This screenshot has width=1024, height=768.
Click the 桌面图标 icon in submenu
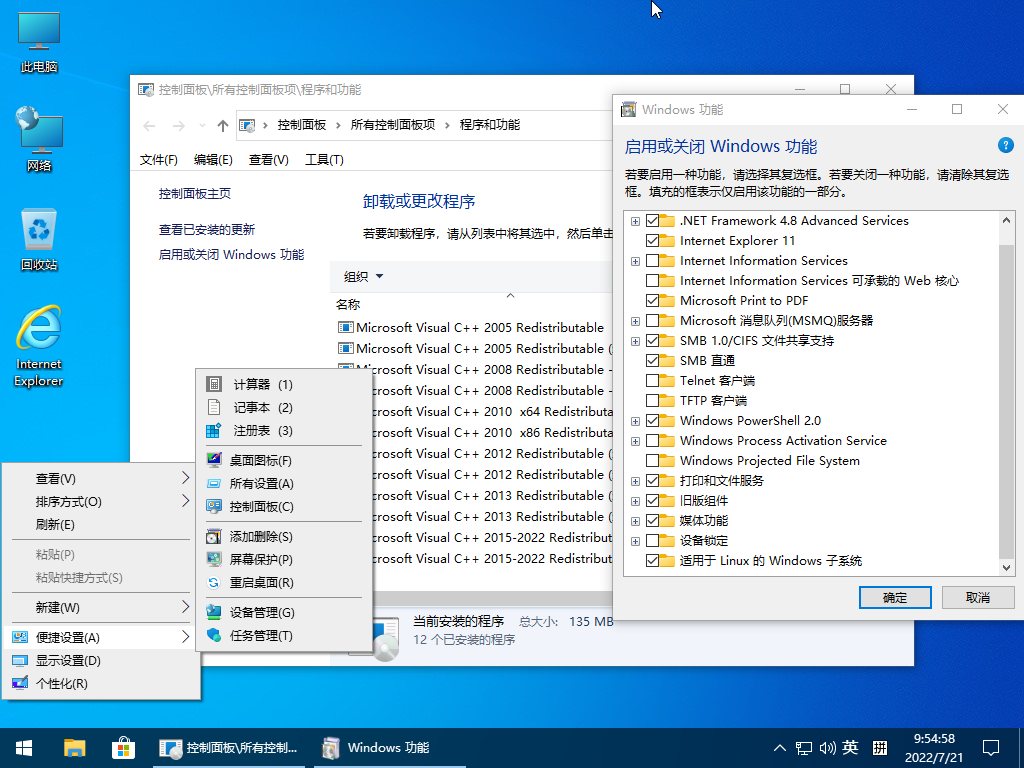click(214, 460)
